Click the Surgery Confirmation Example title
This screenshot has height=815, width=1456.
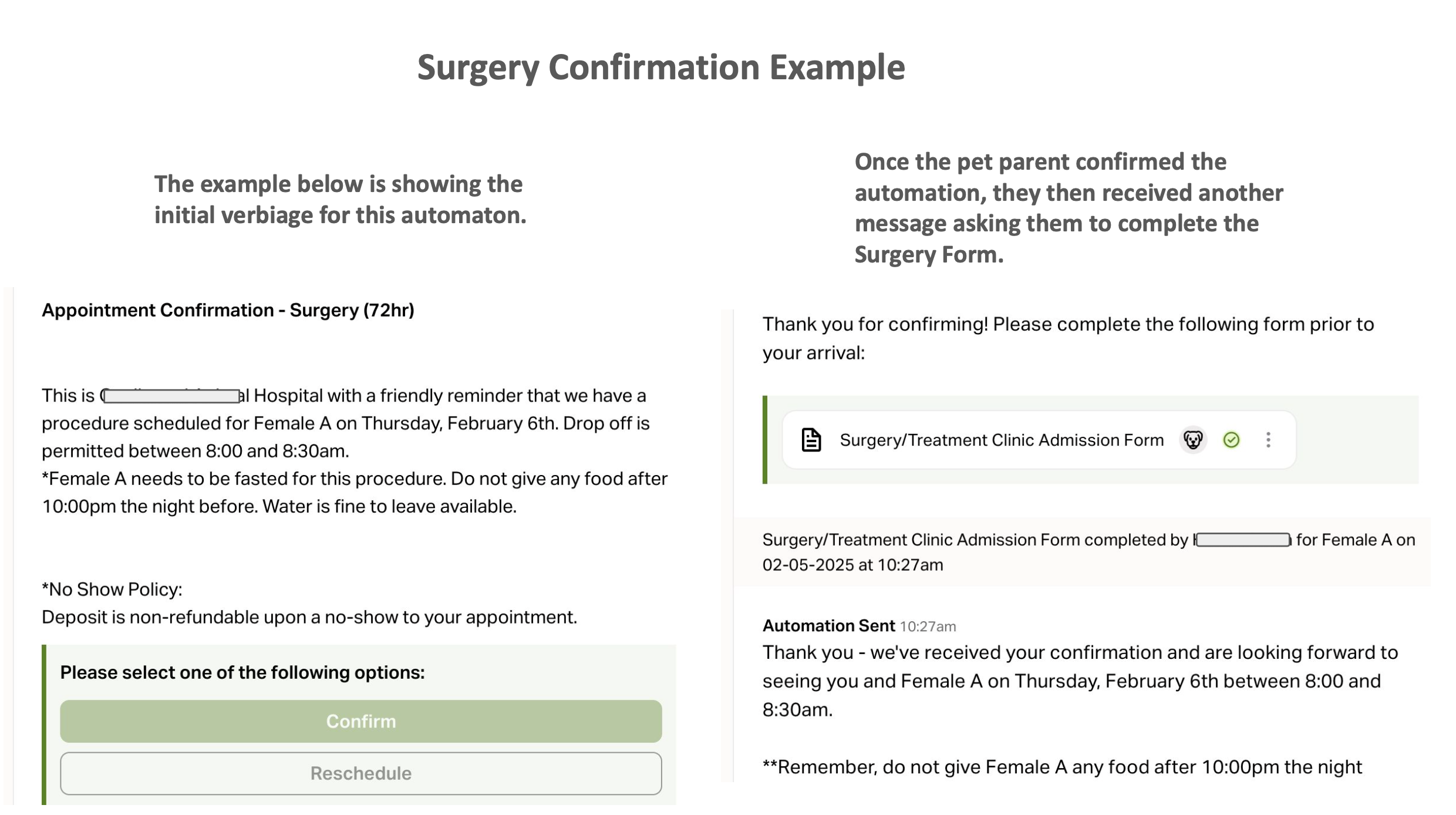[661, 67]
